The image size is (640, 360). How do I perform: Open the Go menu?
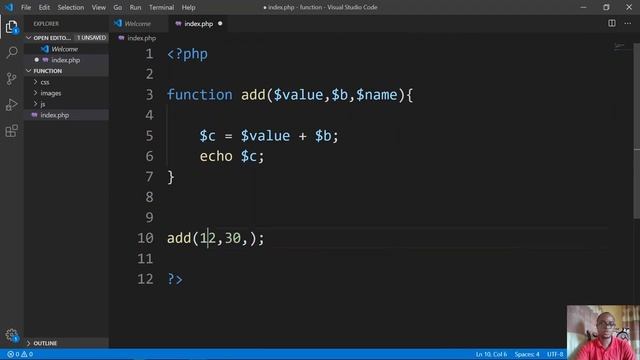click(118, 7)
